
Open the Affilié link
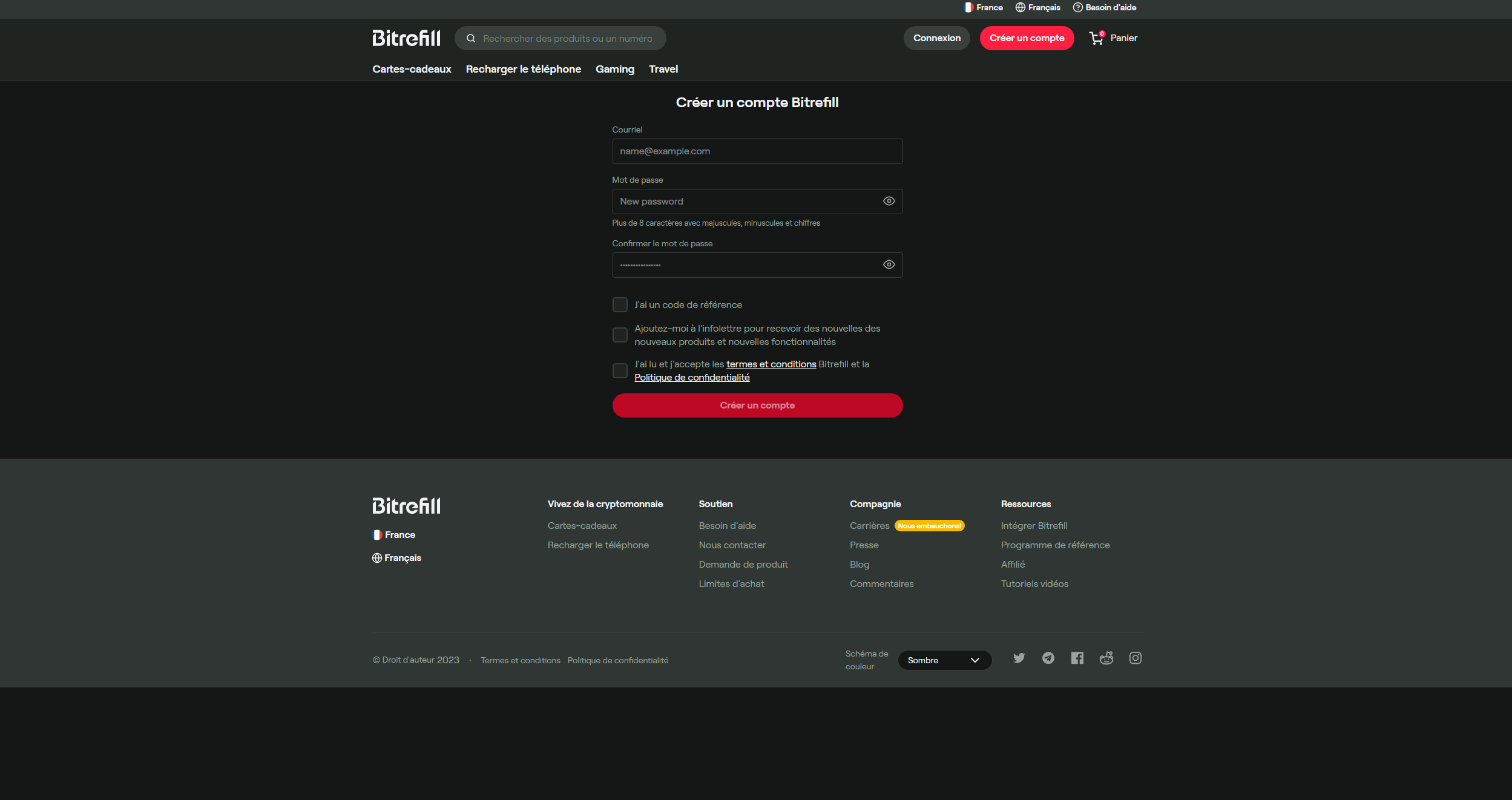pos(1013,565)
